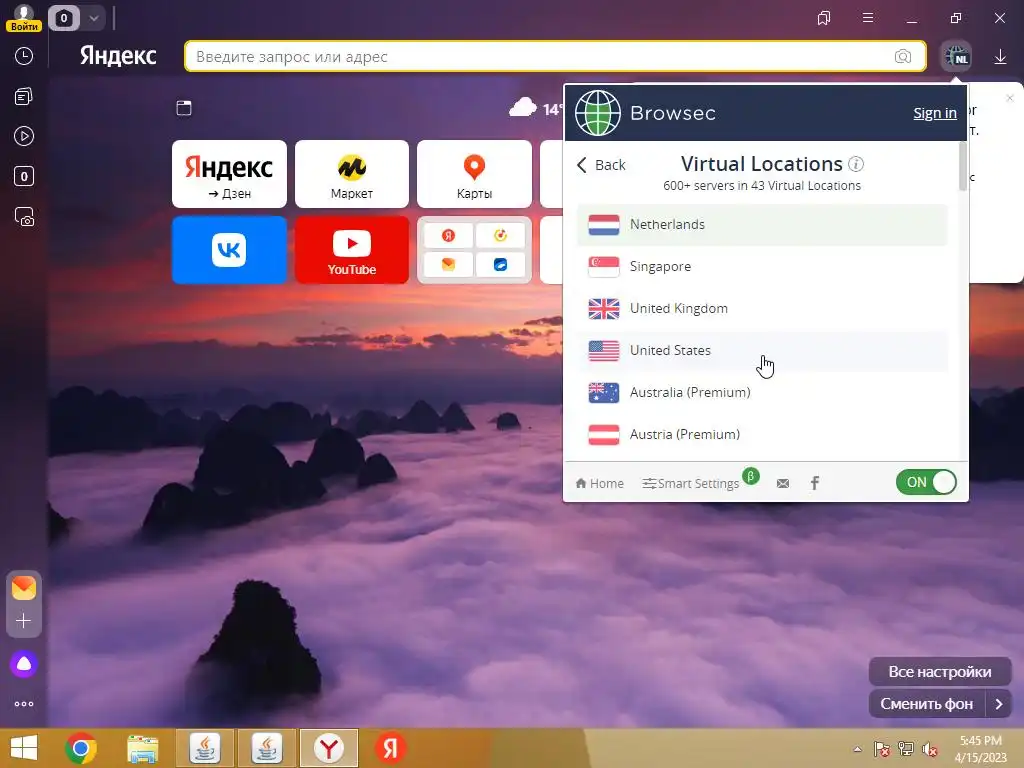Click the muted volume tray icon

click(929, 749)
